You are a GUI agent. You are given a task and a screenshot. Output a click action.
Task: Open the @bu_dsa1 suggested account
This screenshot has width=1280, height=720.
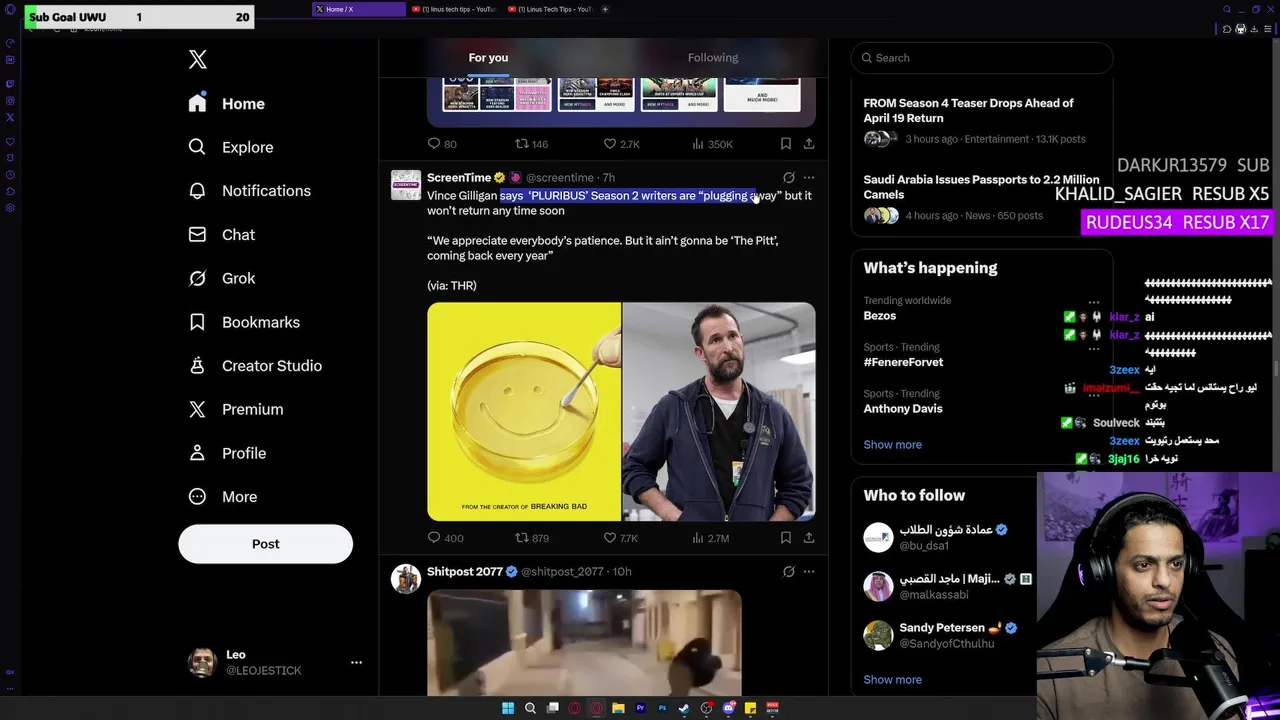pos(945,538)
